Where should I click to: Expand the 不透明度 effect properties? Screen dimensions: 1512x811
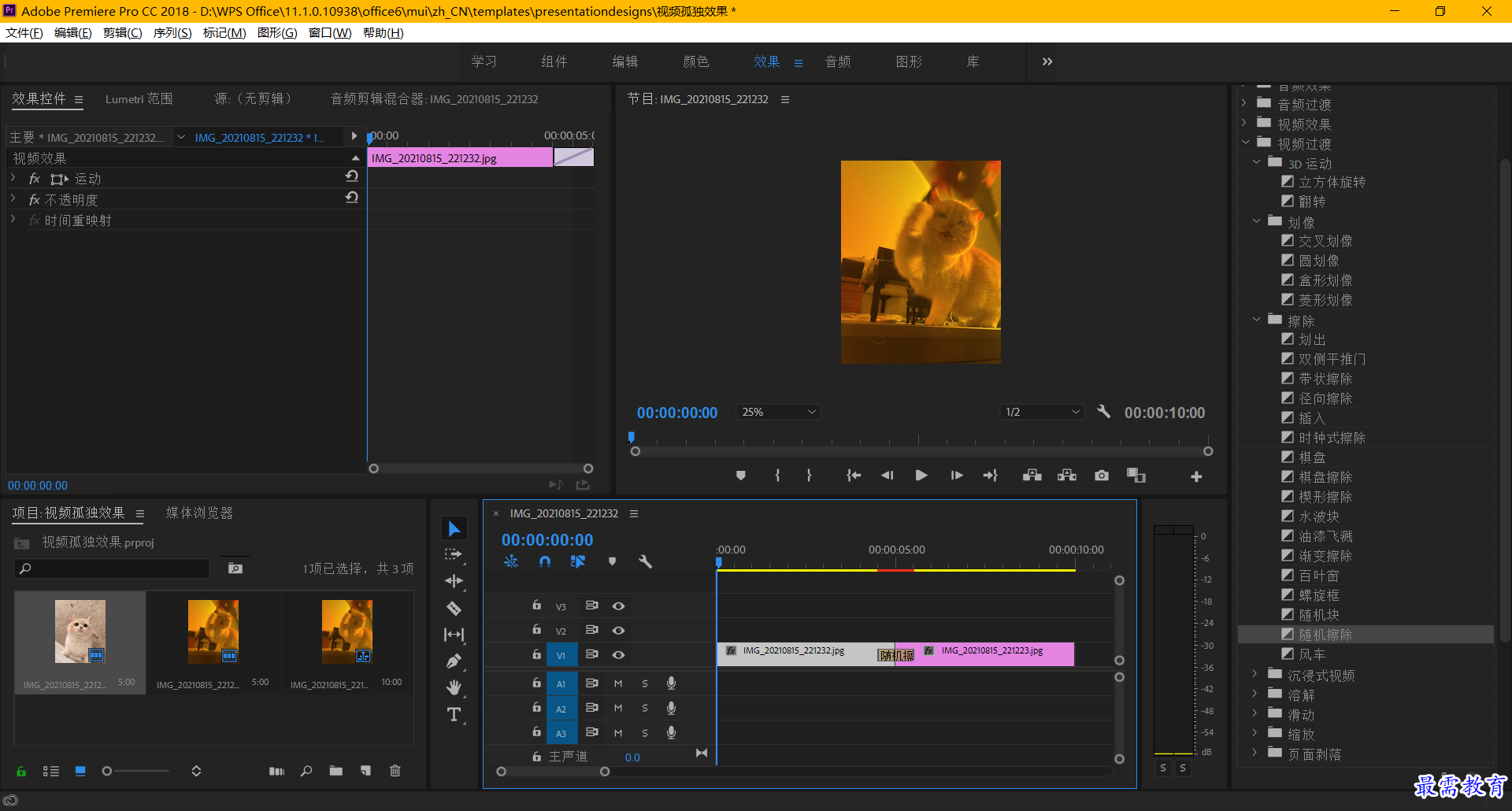coord(13,198)
